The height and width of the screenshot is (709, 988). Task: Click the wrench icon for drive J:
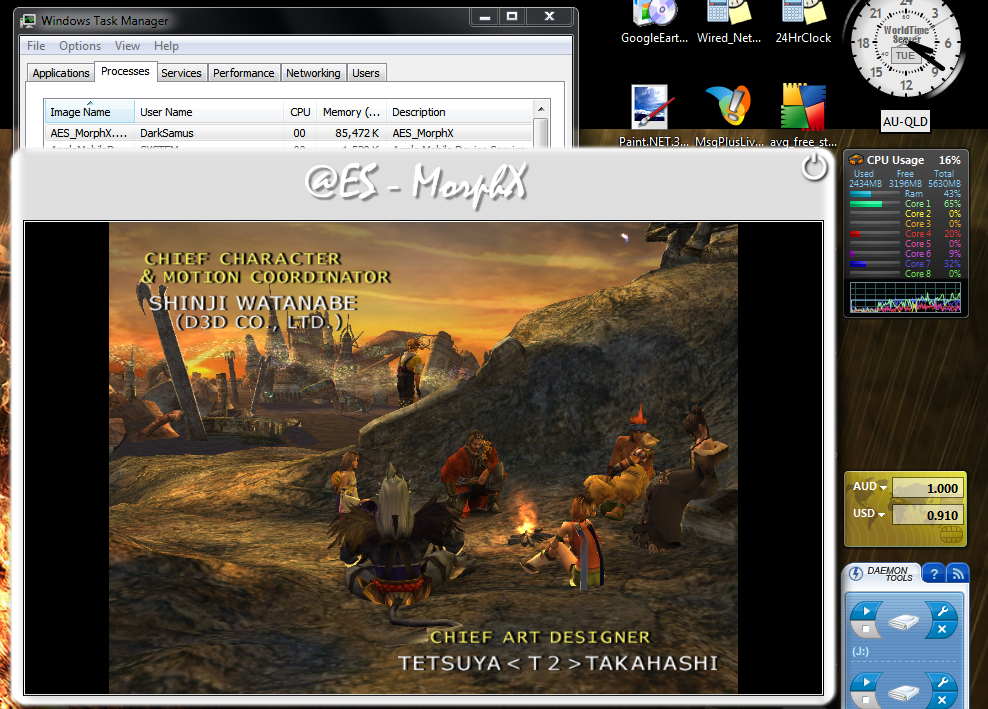(x=940, y=611)
